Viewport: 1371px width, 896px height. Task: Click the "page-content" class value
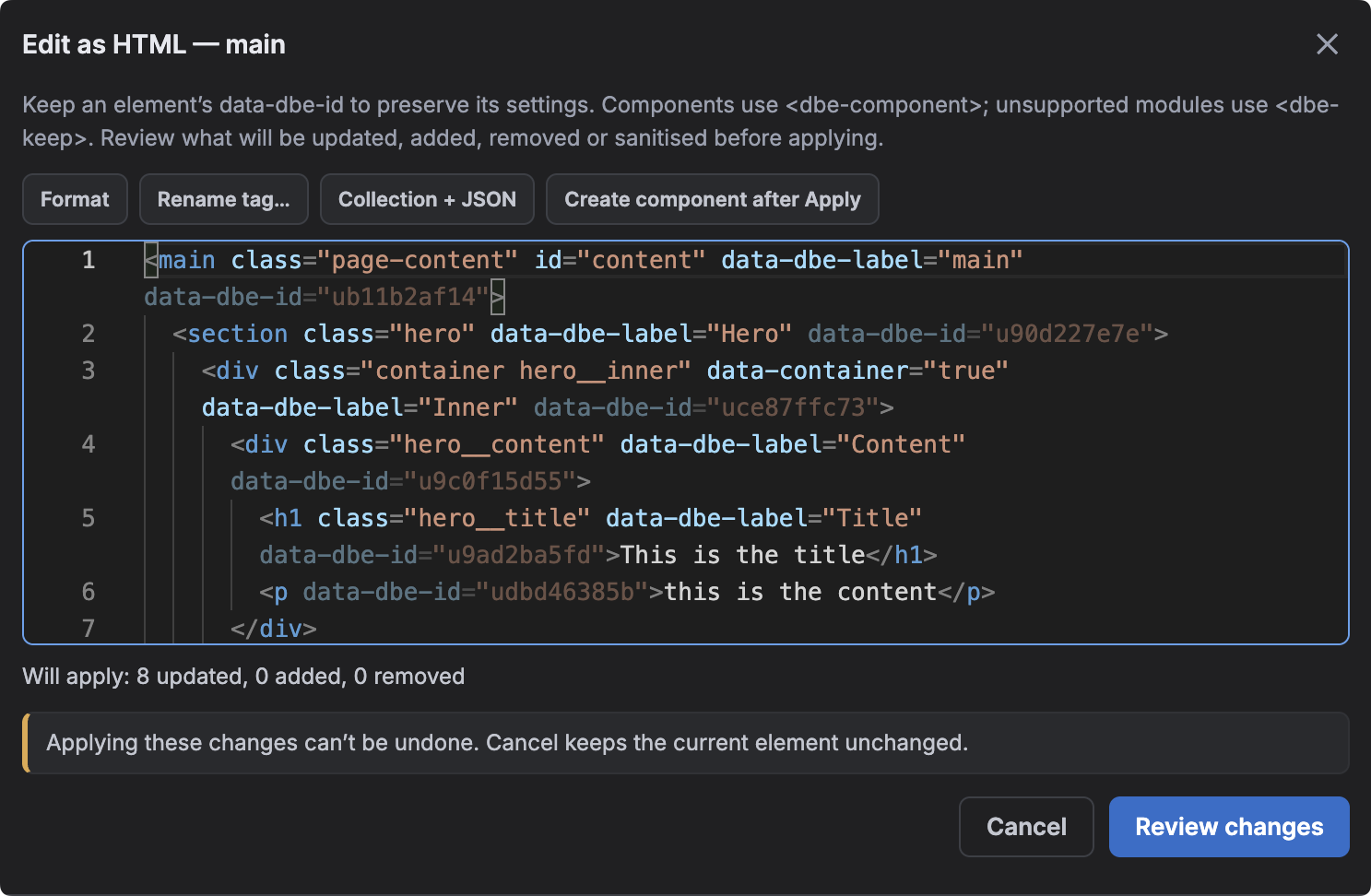pos(418,260)
